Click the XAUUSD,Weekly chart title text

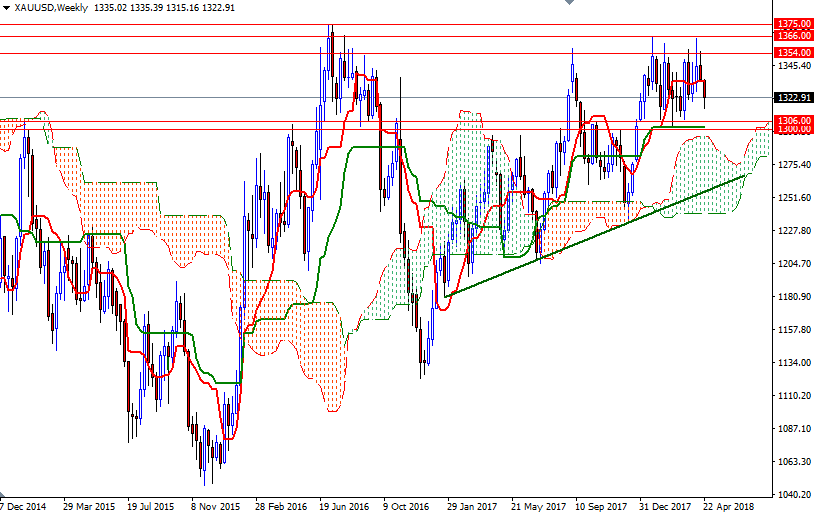click(51, 8)
